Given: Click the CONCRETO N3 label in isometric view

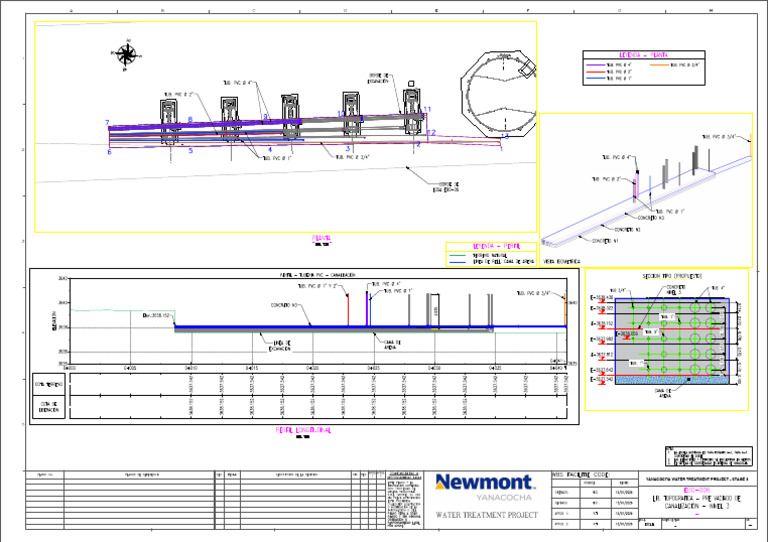Looking at the screenshot, I should point(651,217).
